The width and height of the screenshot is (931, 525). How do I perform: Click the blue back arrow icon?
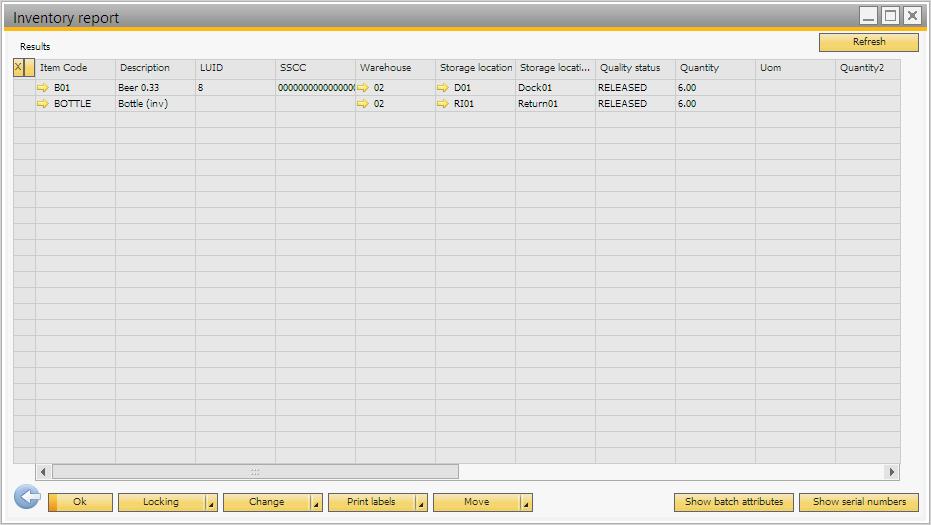[x=27, y=497]
